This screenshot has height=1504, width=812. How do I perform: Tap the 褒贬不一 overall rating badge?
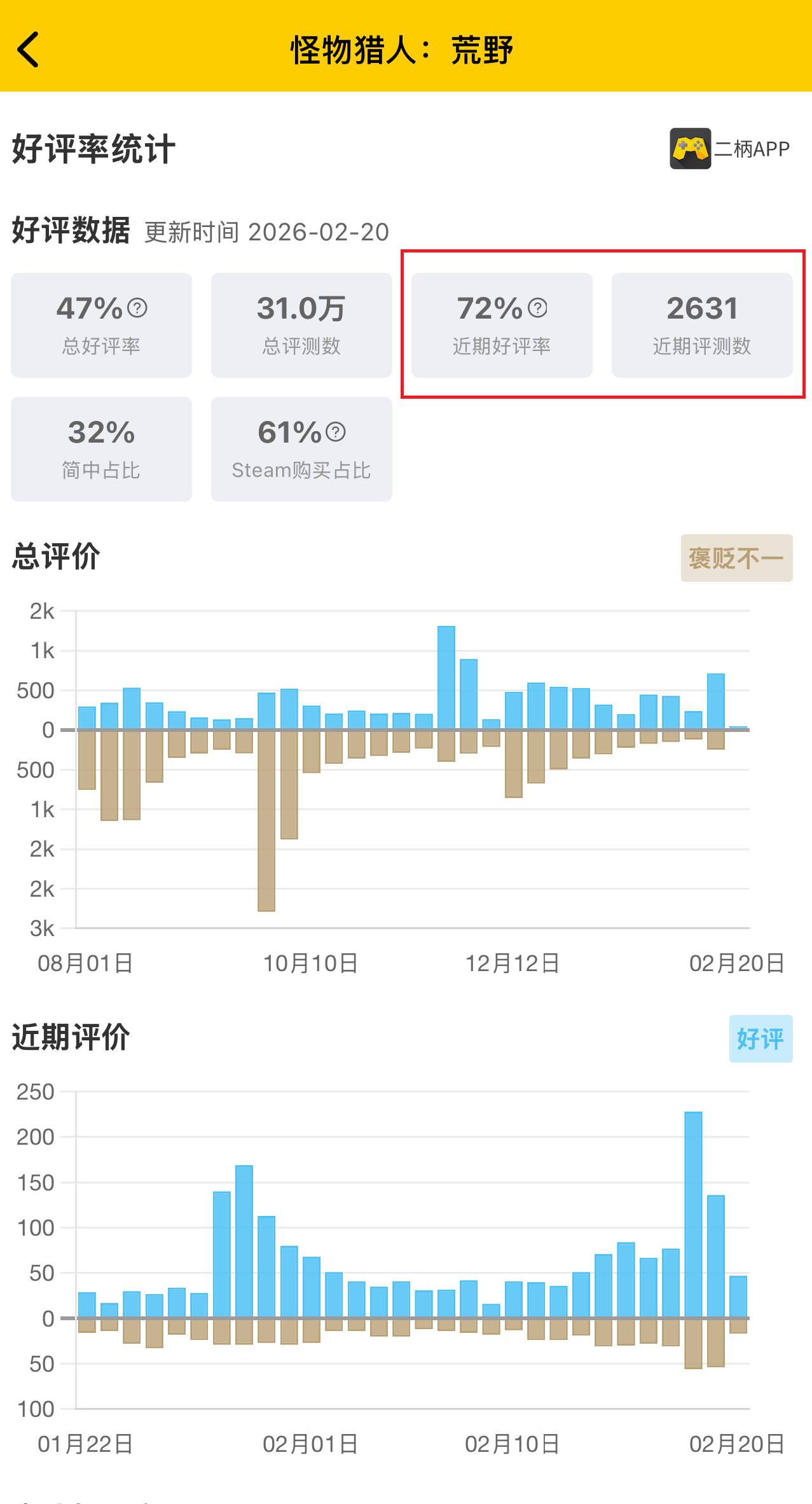736,558
